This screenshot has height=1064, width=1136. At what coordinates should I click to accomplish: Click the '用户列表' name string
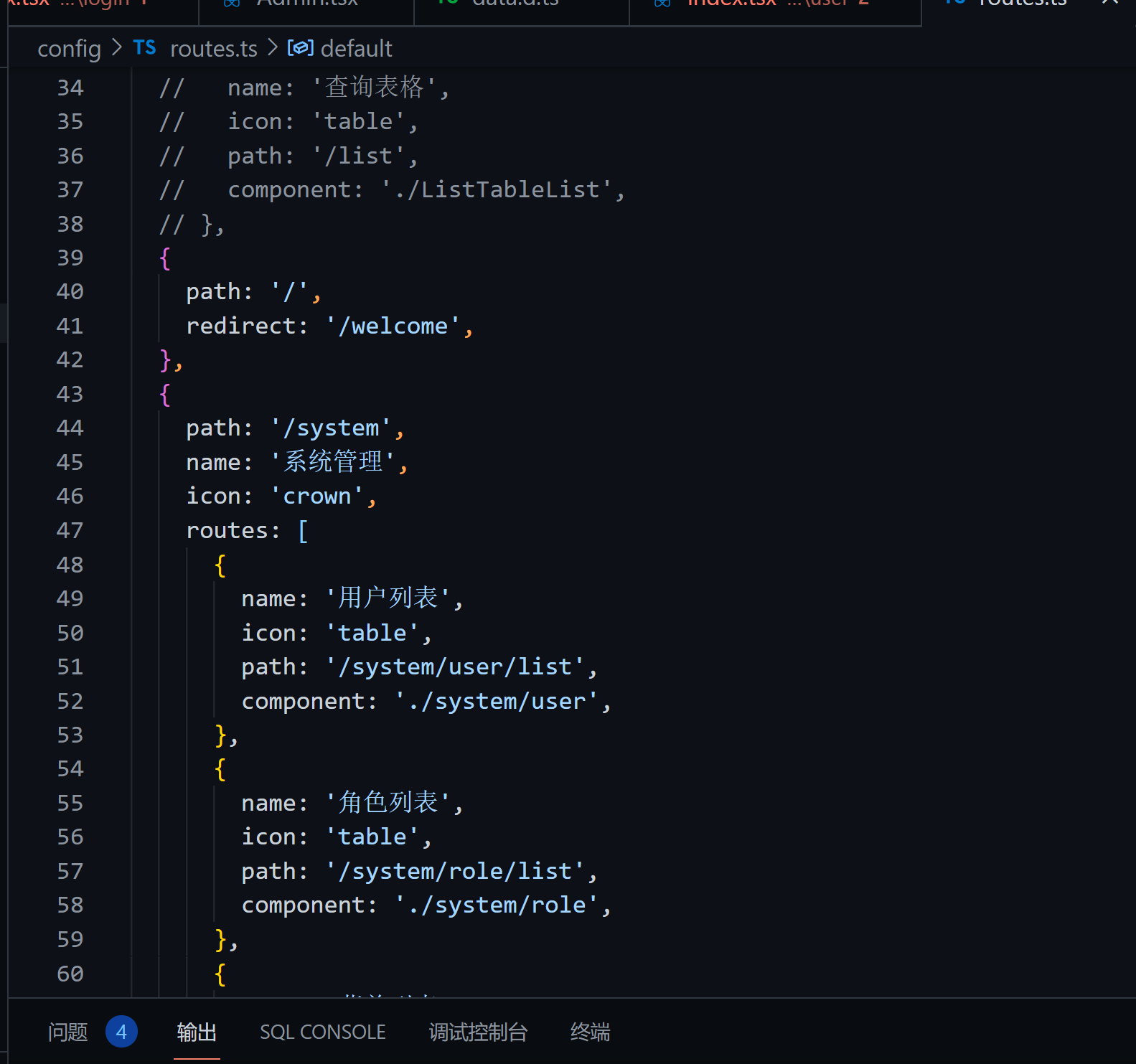[388, 598]
